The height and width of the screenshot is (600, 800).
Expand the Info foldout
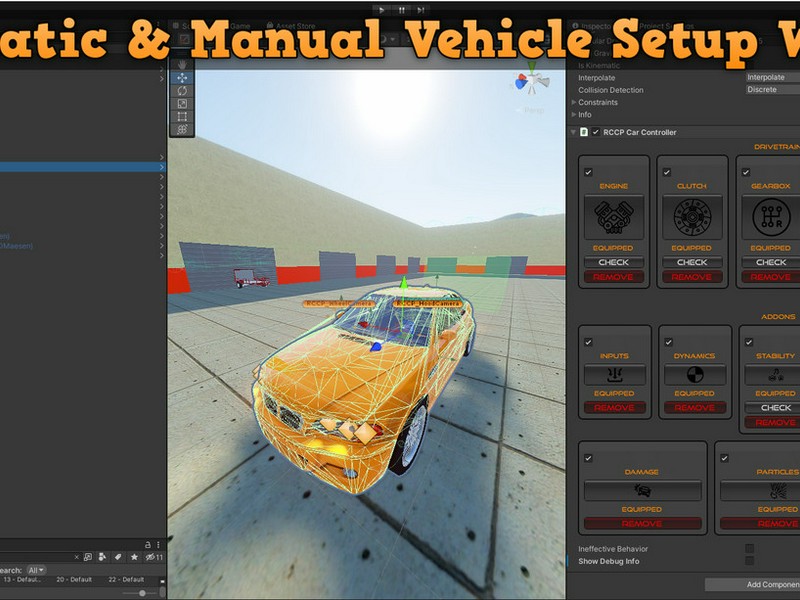click(x=574, y=114)
